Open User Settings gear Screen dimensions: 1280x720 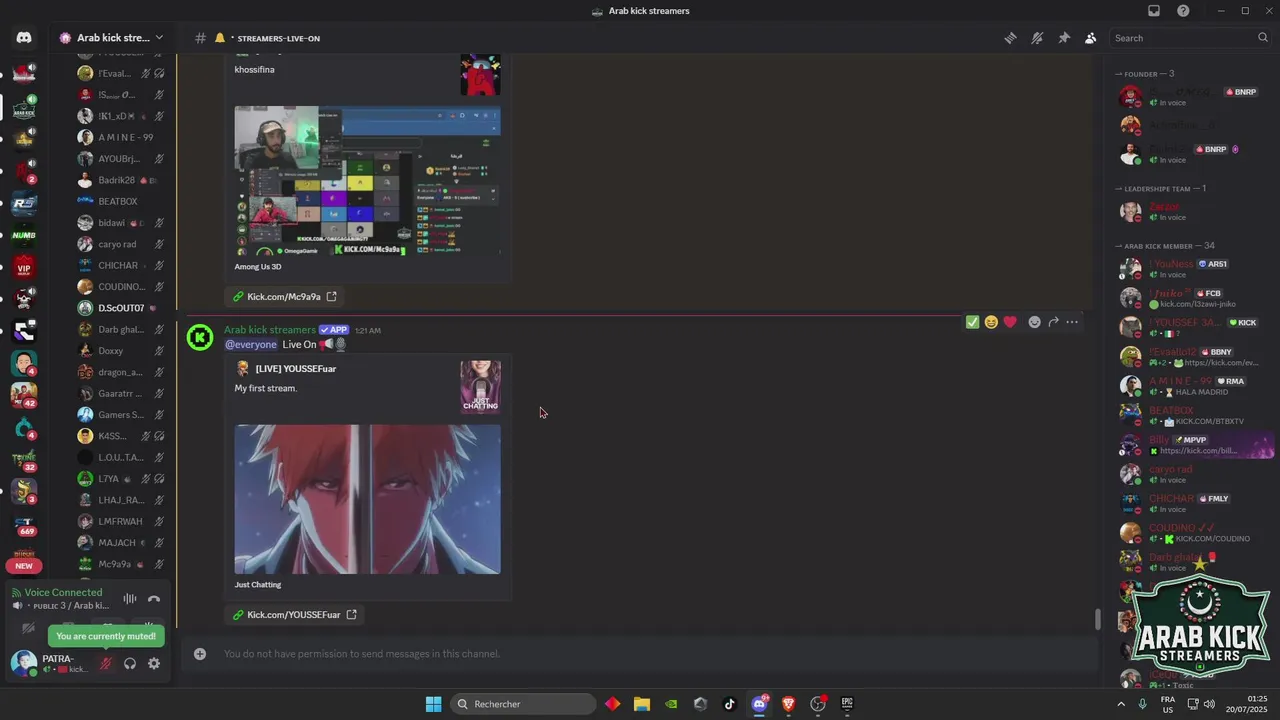(x=154, y=663)
